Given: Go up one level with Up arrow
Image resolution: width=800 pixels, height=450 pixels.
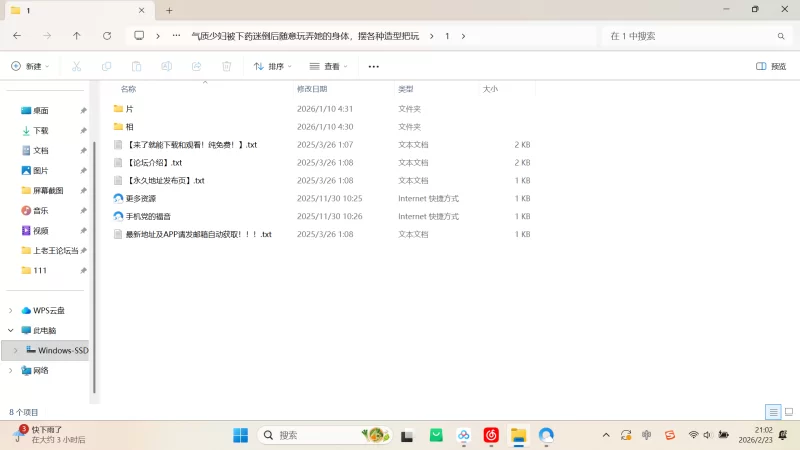Looking at the screenshot, I should [77, 35].
